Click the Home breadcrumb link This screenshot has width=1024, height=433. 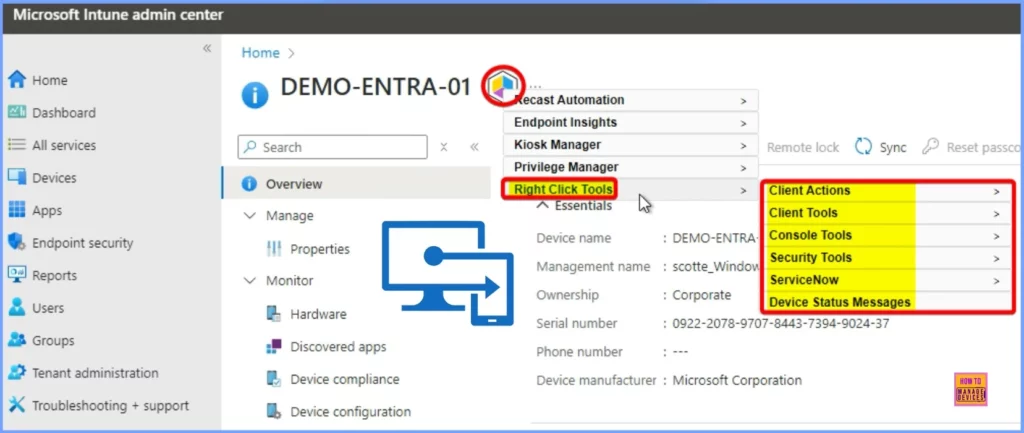(x=261, y=53)
